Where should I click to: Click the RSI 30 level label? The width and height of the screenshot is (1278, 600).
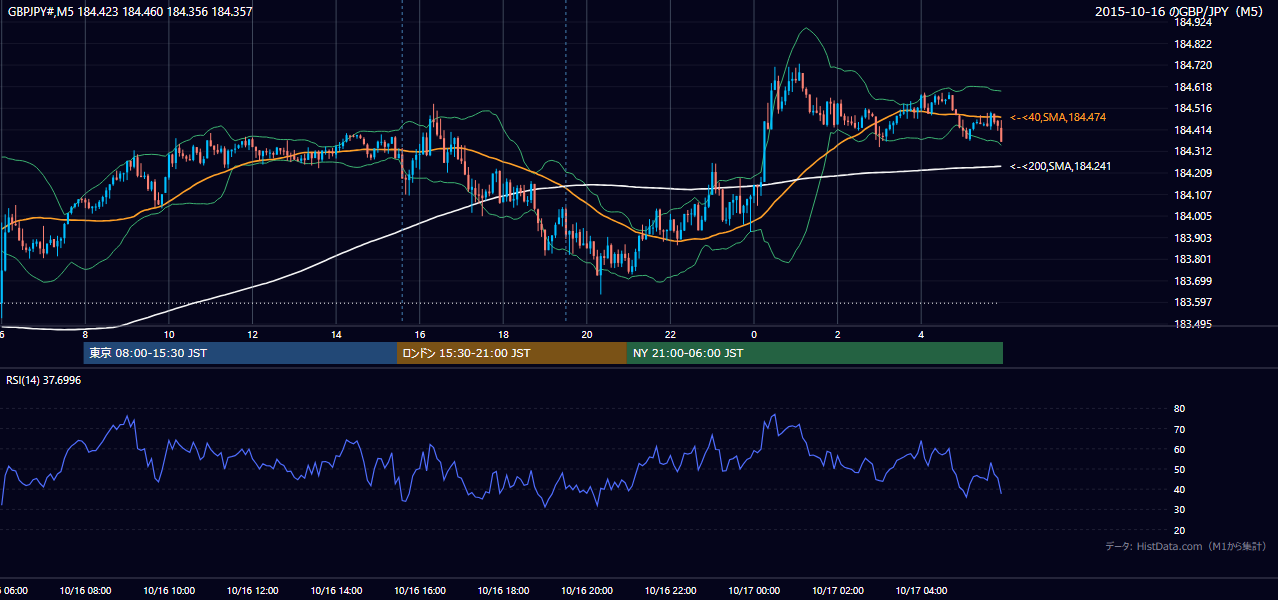pos(1179,510)
